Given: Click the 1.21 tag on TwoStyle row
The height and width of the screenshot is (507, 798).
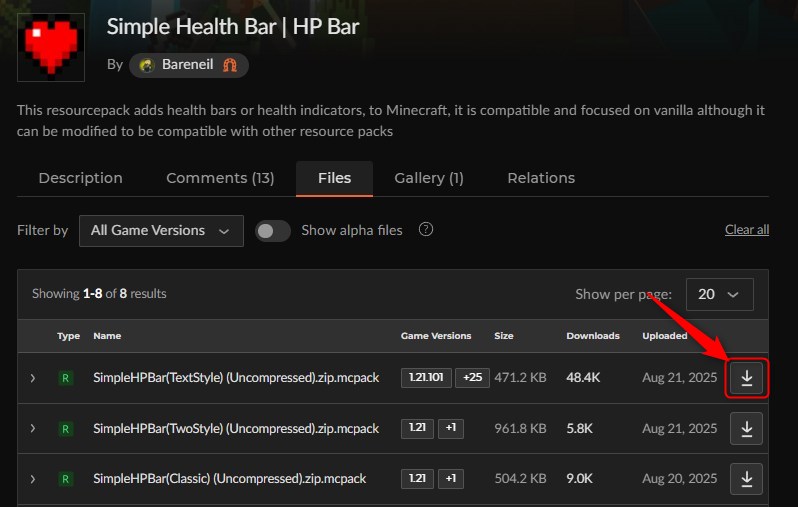Looking at the screenshot, I should pos(417,428).
